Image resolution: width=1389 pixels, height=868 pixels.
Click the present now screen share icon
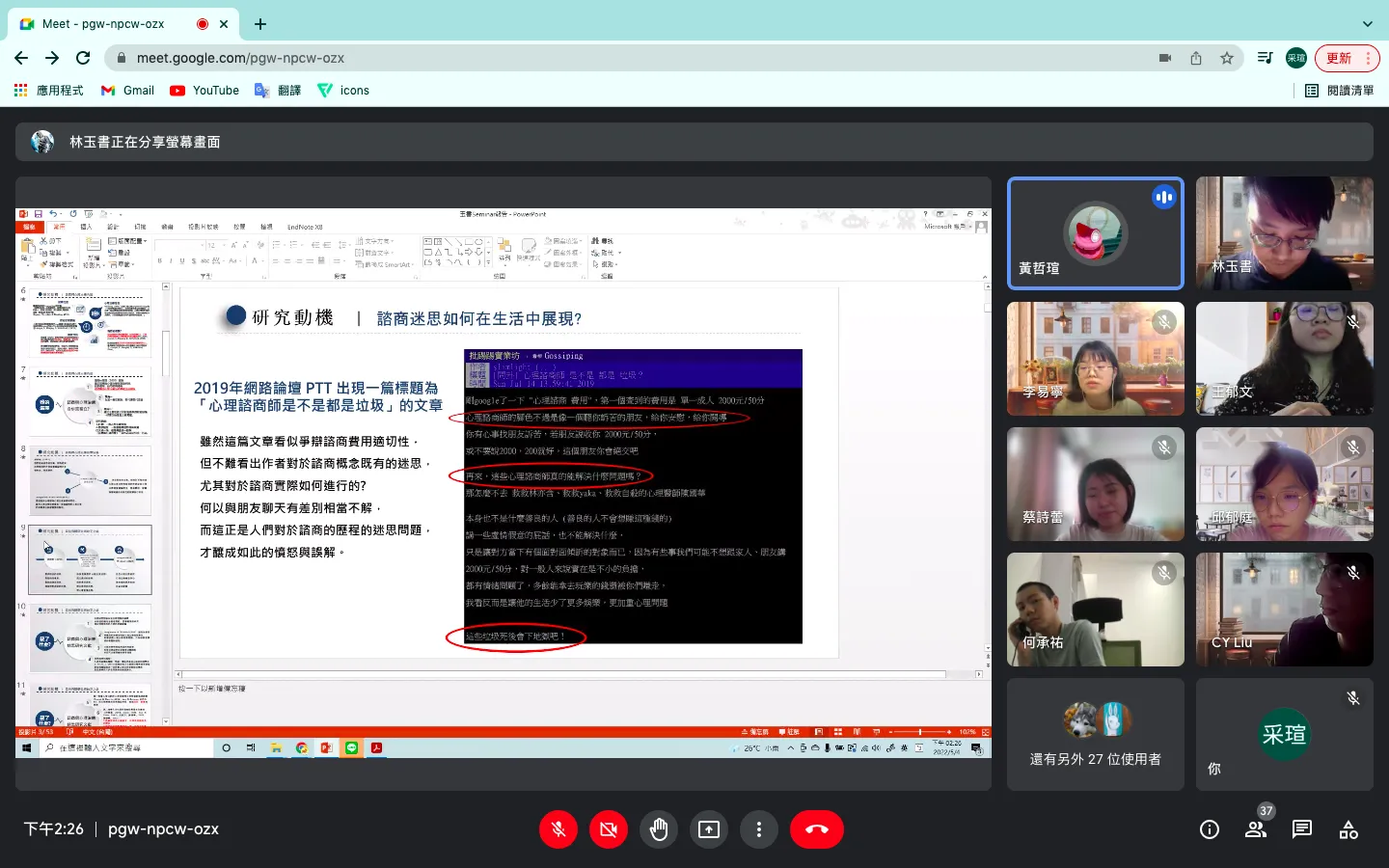pyautogui.click(x=709, y=829)
